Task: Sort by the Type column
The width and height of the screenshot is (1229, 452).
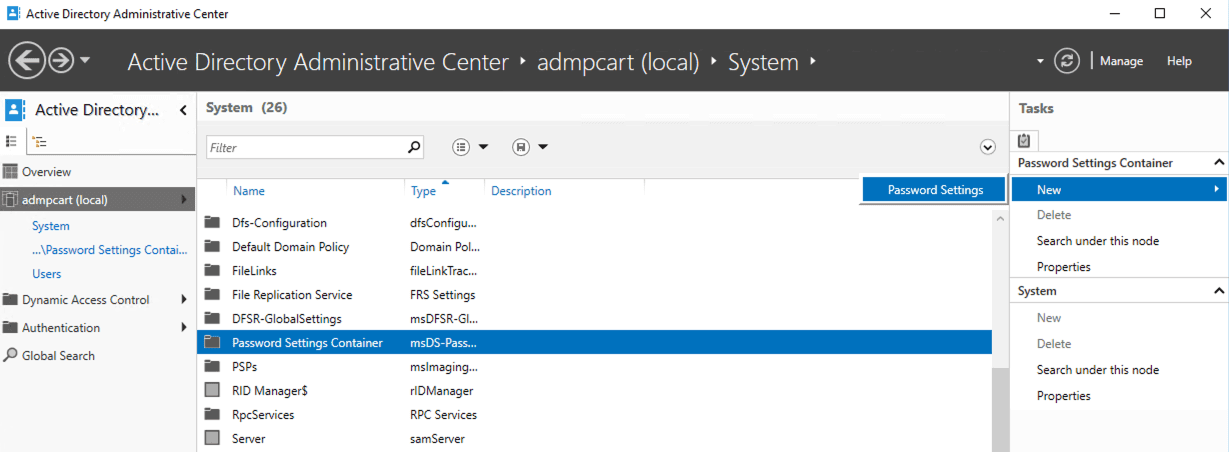Action: (x=423, y=191)
